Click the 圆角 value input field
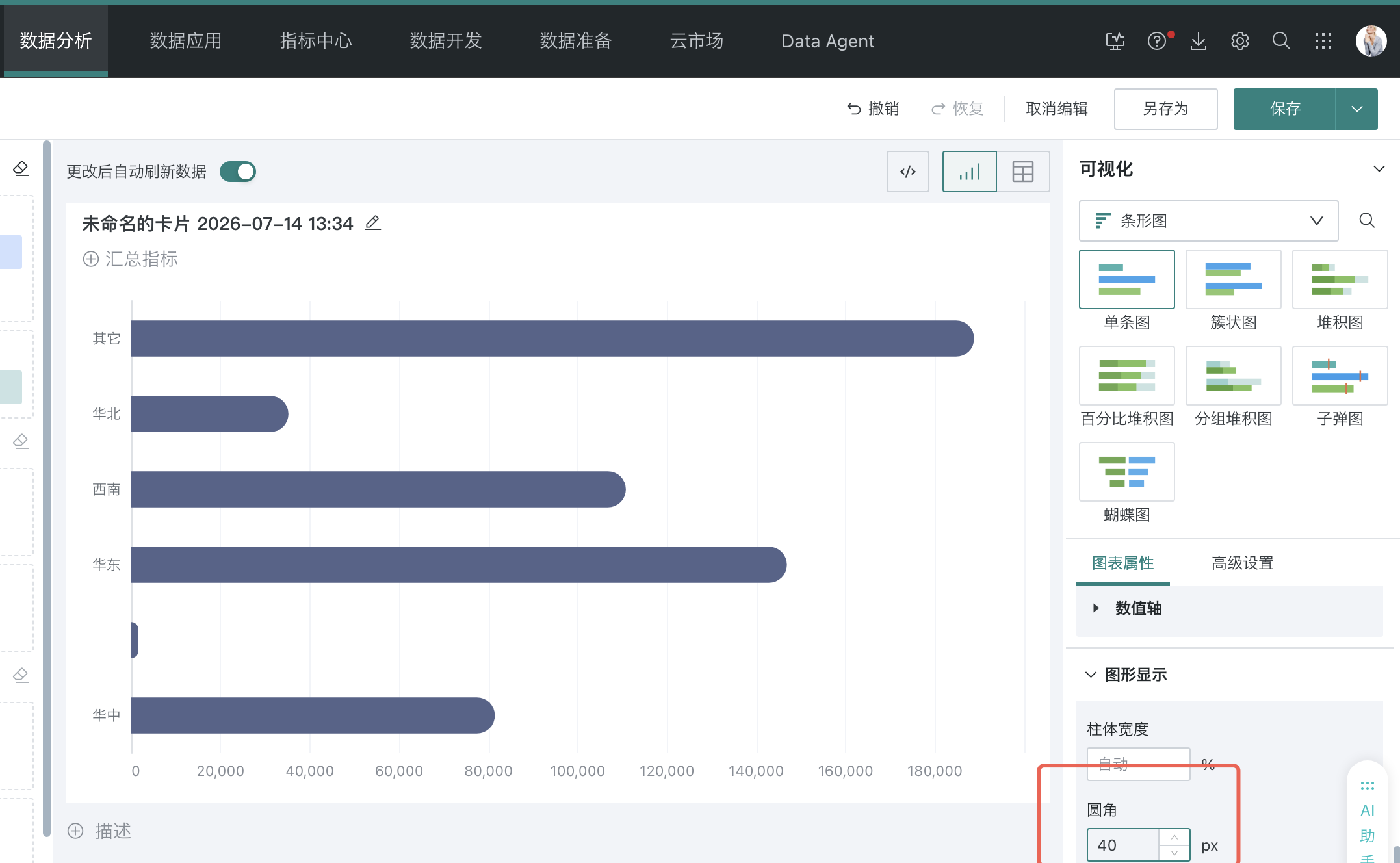Screen dimensions: 1400x863 pyautogui.click(x=1123, y=845)
